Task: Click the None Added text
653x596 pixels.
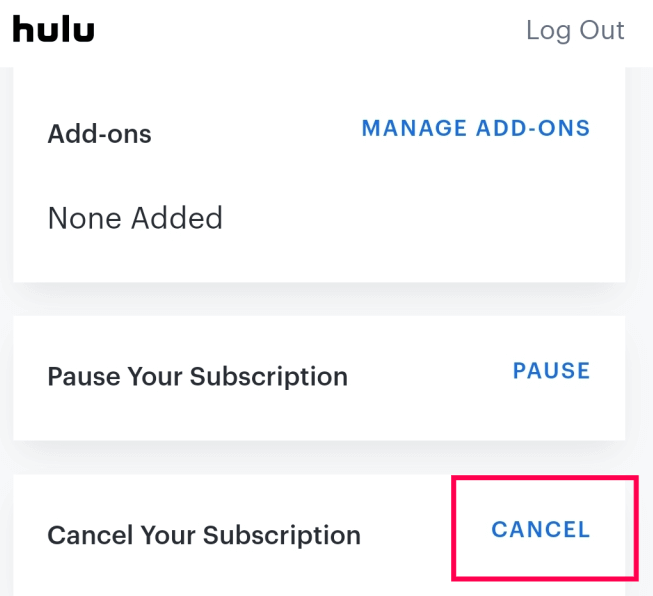Action: tap(135, 218)
